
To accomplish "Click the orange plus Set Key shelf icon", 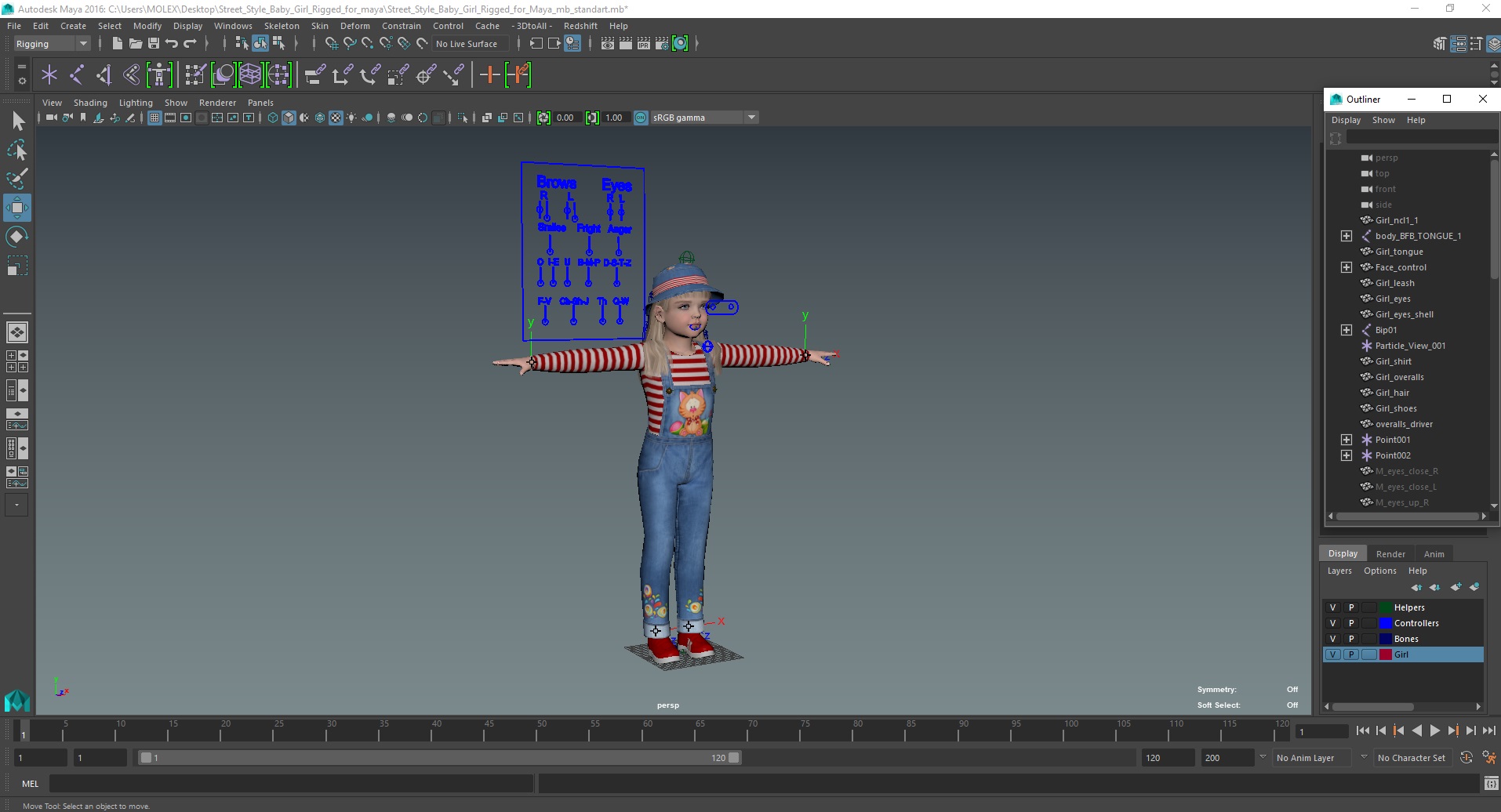I will (490, 75).
